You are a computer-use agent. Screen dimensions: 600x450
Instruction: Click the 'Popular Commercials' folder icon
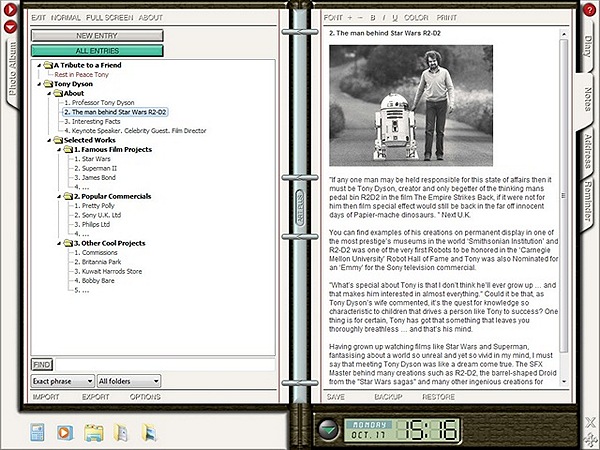[68, 196]
